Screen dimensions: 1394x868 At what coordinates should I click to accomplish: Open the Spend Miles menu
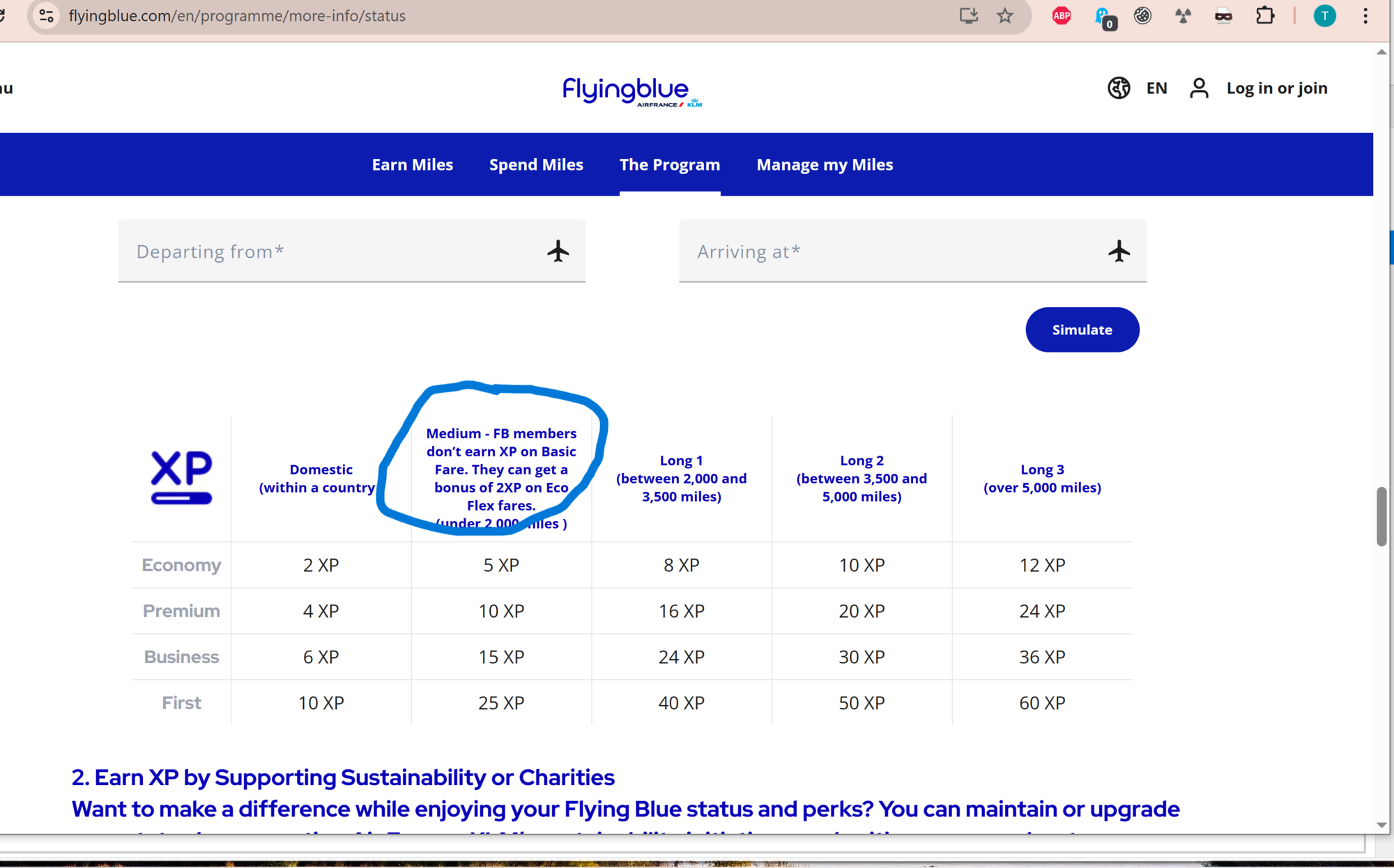[x=536, y=164]
